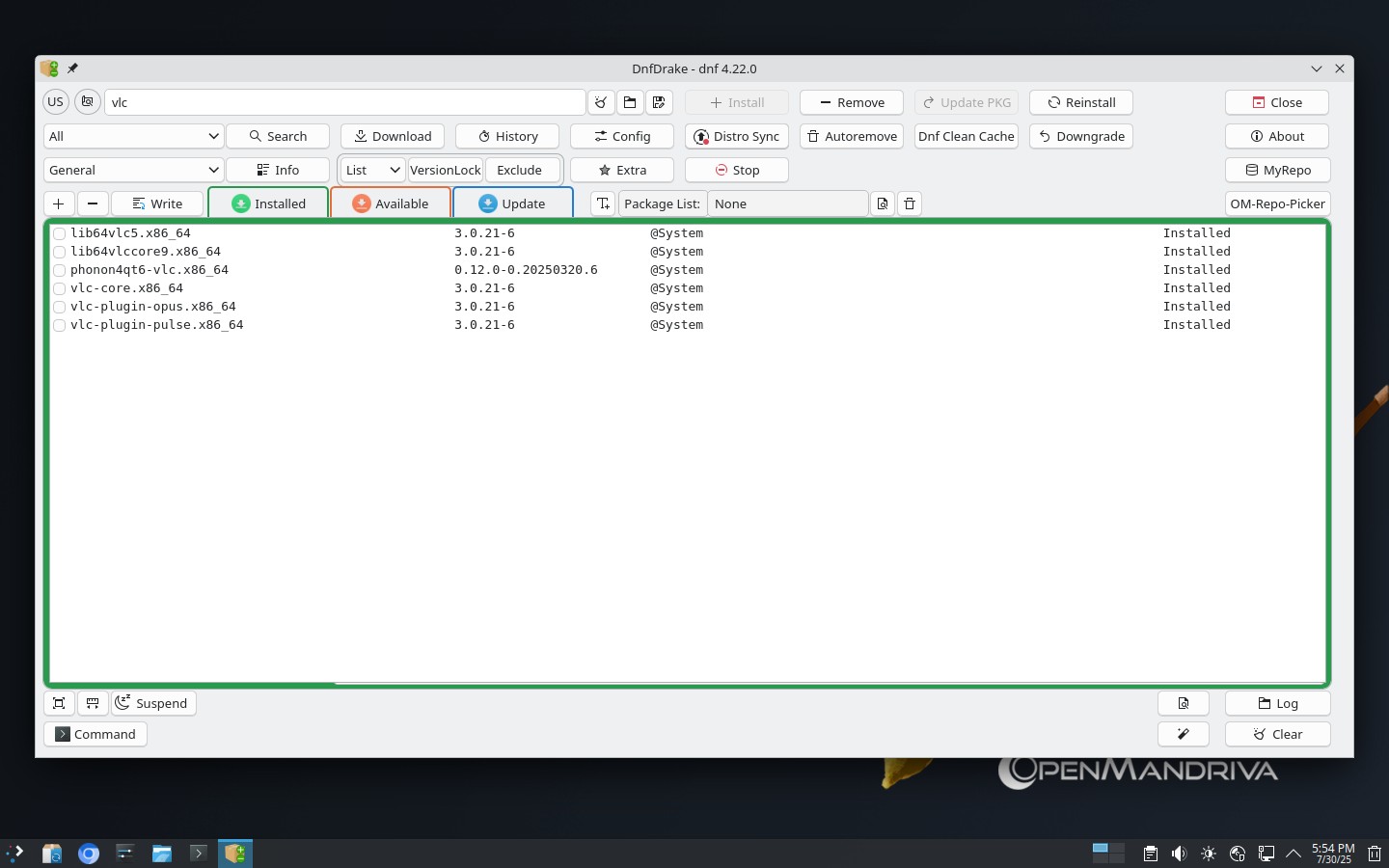The image size is (1389, 868).
Task: Open the Chromium browser from taskbar
Action: [89, 853]
